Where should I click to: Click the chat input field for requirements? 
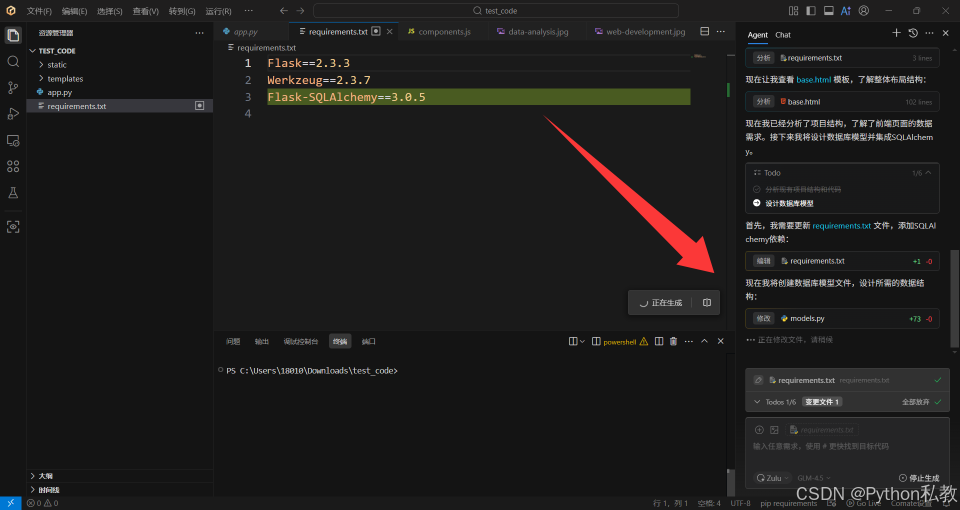pos(846,446)
